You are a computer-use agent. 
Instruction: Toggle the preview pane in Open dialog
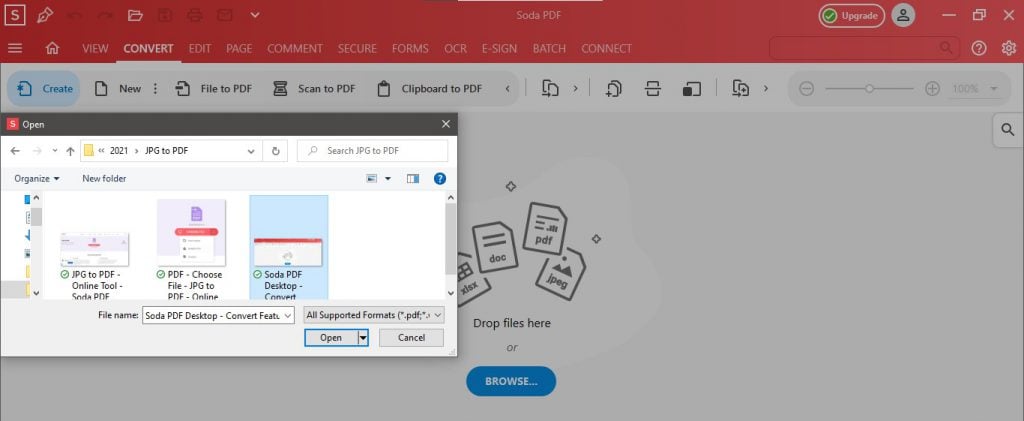pos(413,178)
